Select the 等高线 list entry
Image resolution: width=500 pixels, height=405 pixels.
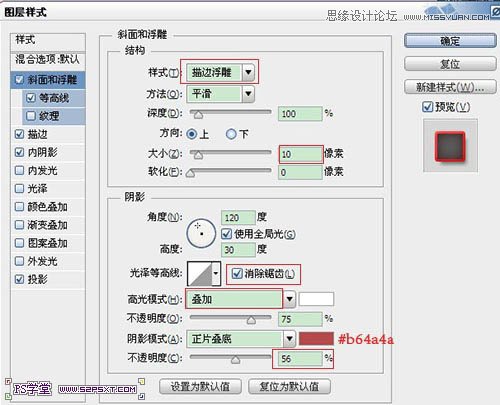[54, 98]
